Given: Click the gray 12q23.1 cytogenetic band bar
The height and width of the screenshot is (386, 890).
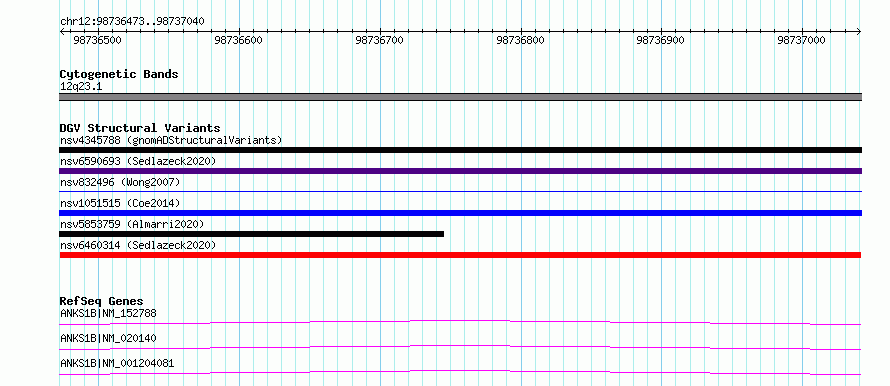Looking at the screenshot, I should click(x=460, y=97).
